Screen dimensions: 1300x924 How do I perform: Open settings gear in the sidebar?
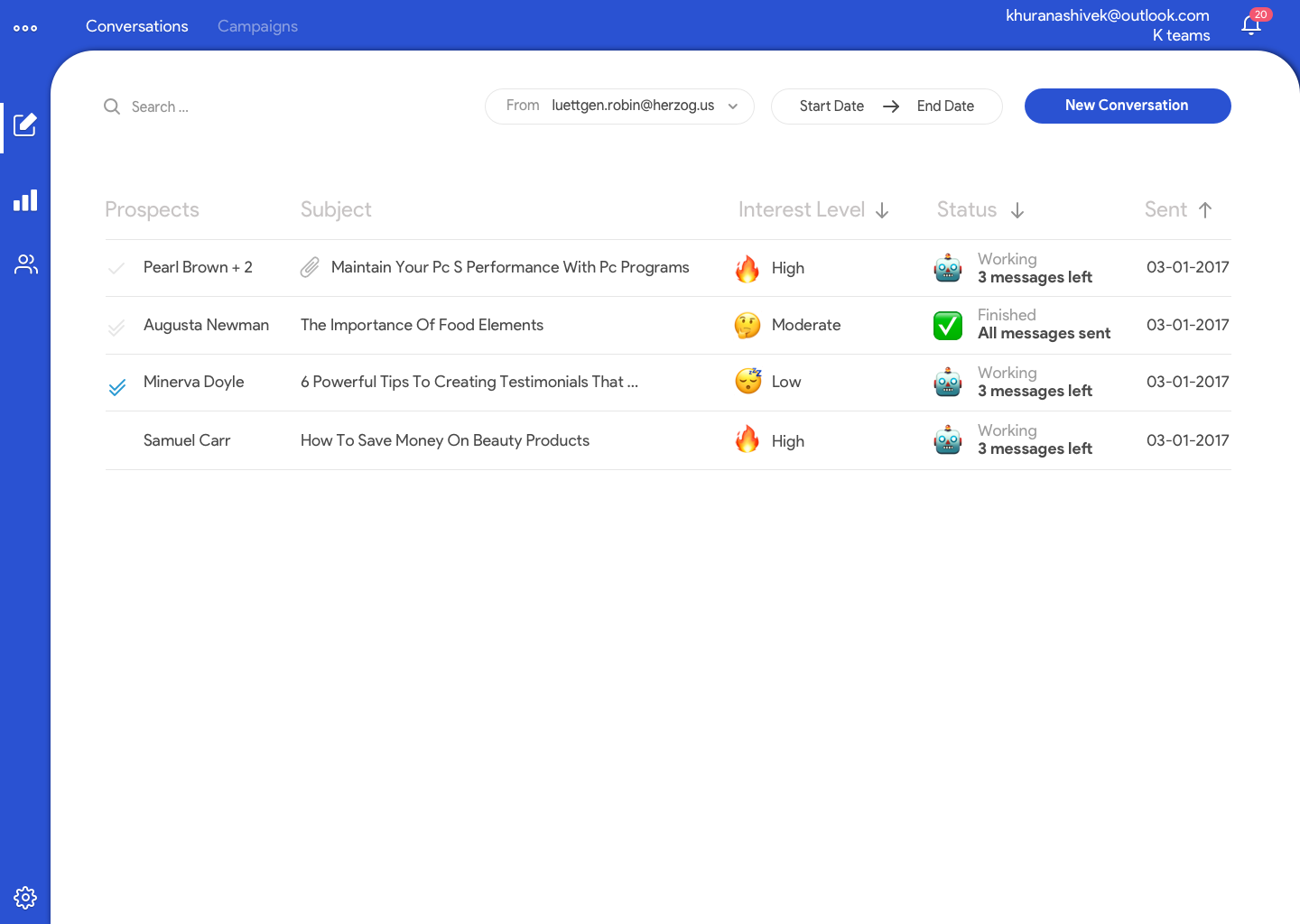click(25, 897)
